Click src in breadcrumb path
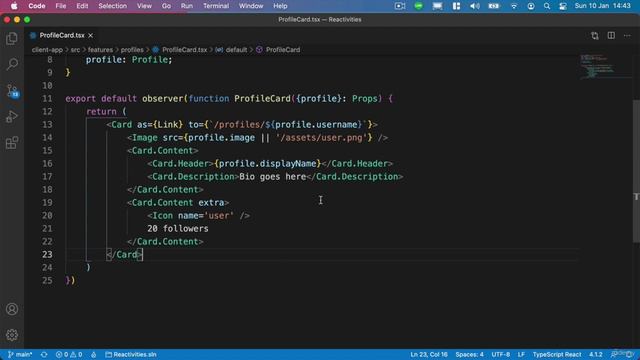The width and height of the screenshot is (640, 360). pyautogui.click(x=76, y=50)
